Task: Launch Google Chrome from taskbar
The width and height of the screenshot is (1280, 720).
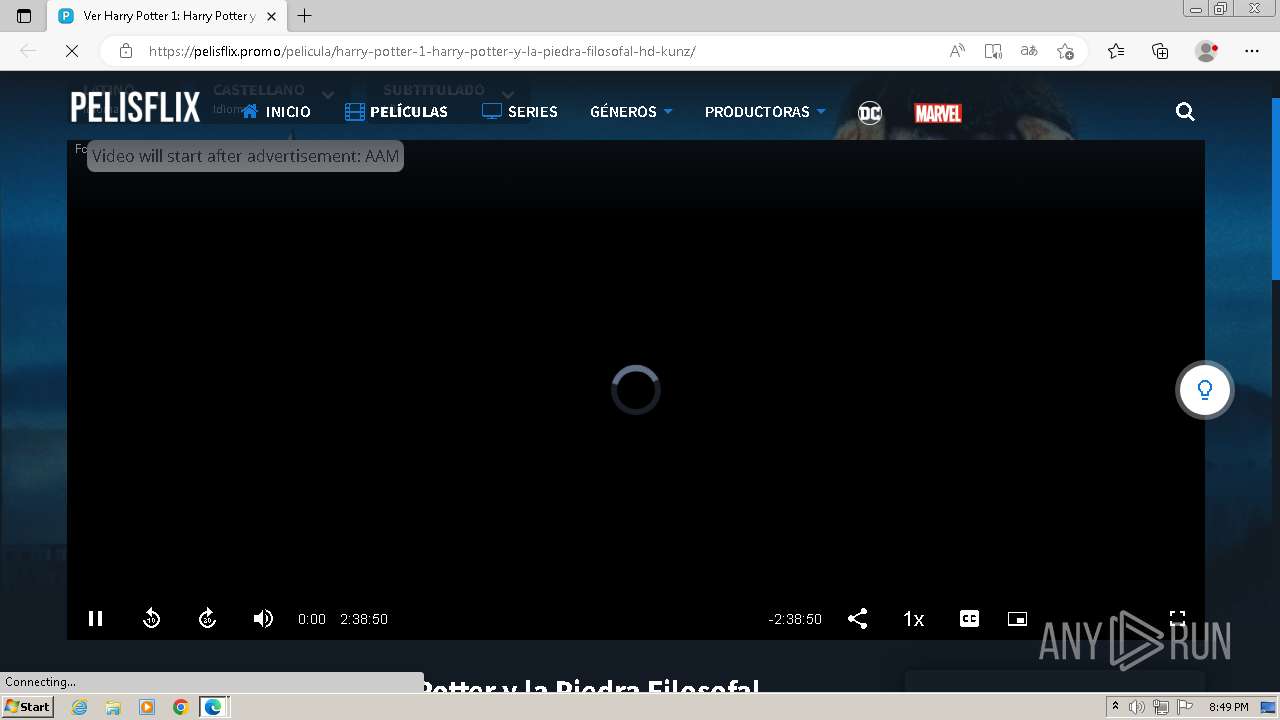Action: point(180,707)
